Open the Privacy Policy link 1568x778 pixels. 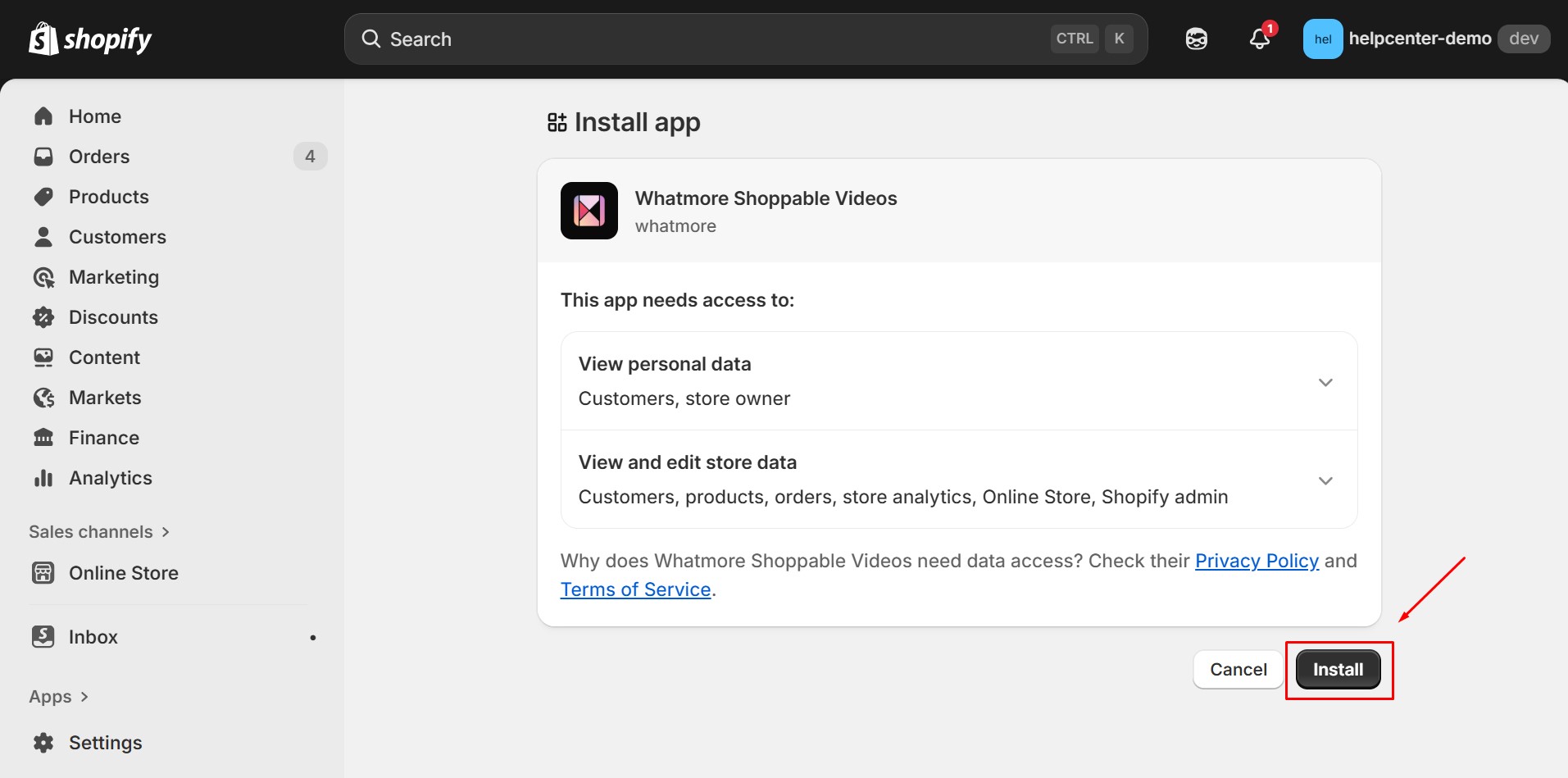point(1257,561)
